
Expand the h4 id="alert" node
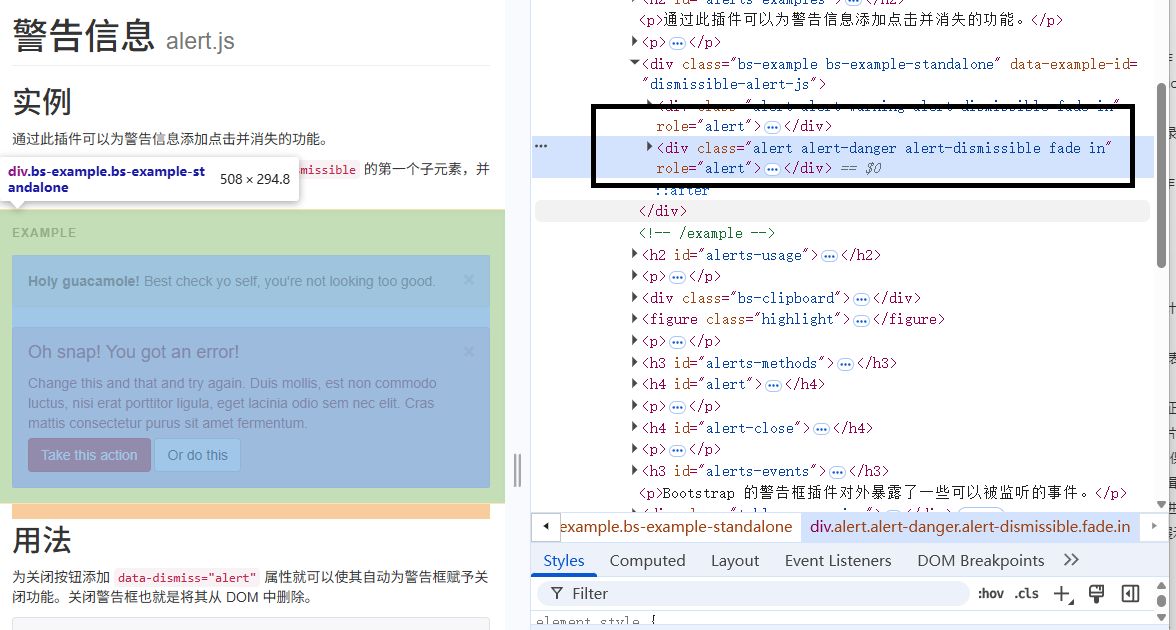click(x=634, y=384)
